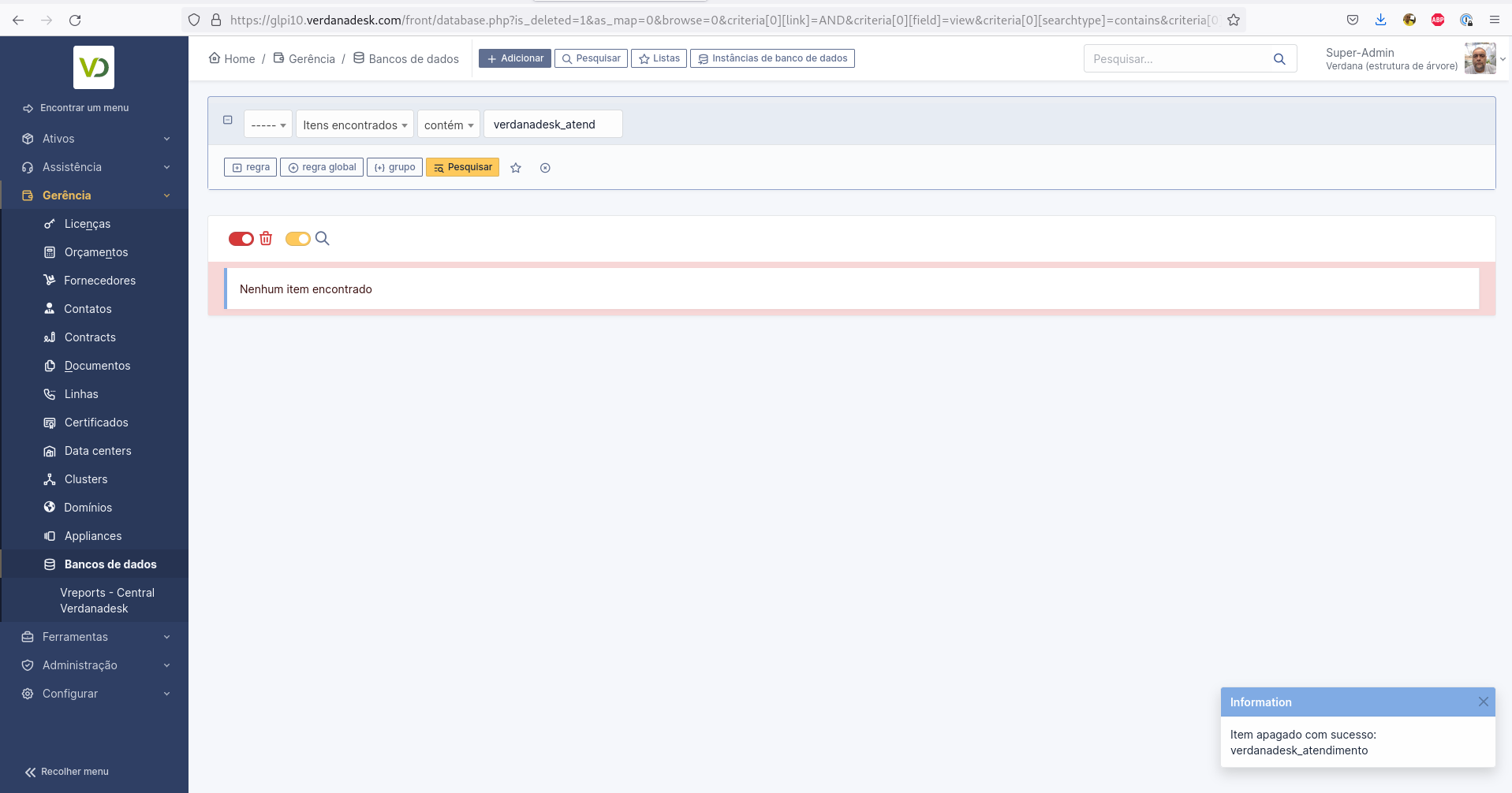Open the Home breadcrumb icon
This screenshot has width=1512, height=793.
click(214, 58)
